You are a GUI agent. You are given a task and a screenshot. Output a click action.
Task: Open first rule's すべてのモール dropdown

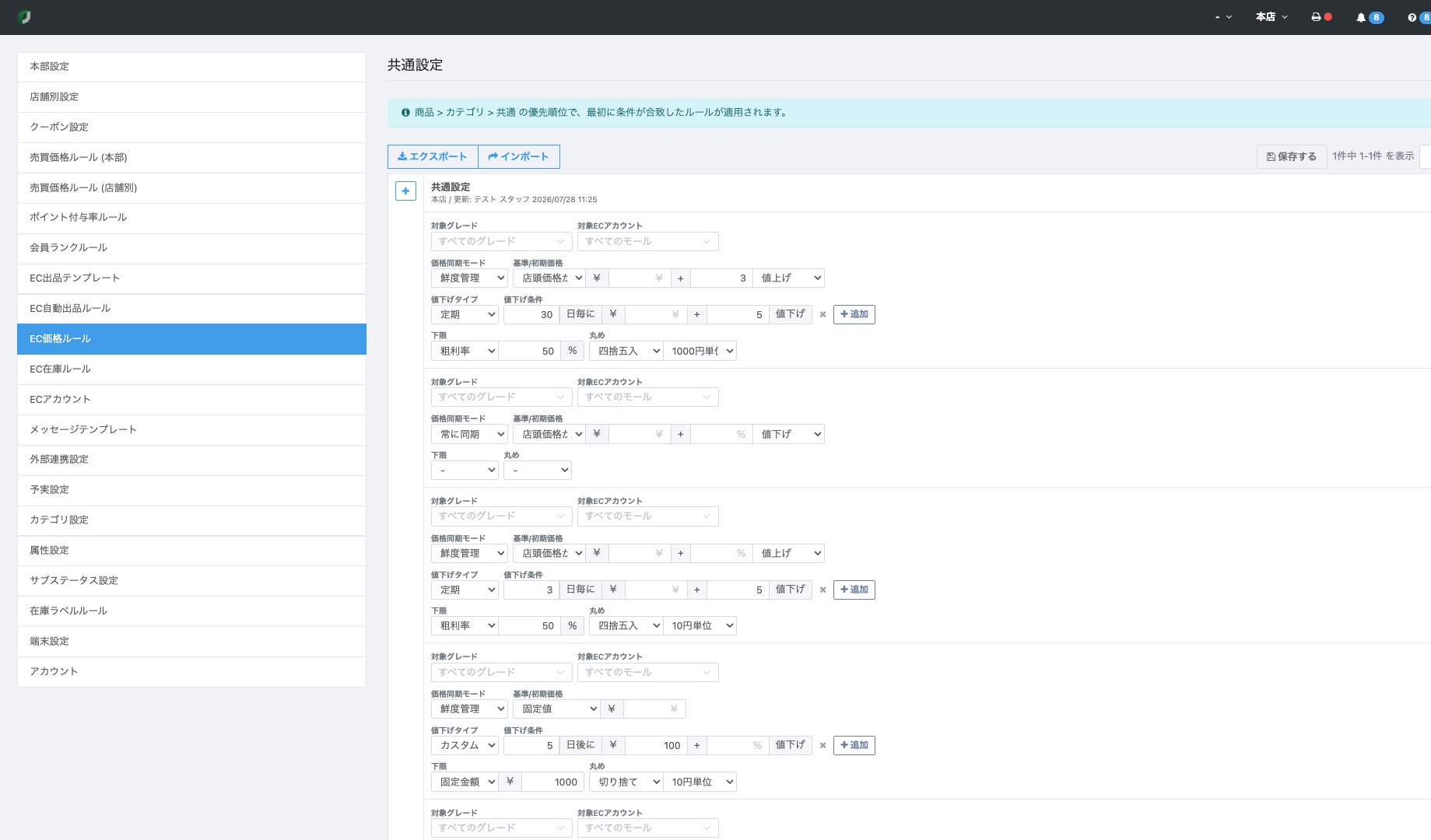pos(647,242)
